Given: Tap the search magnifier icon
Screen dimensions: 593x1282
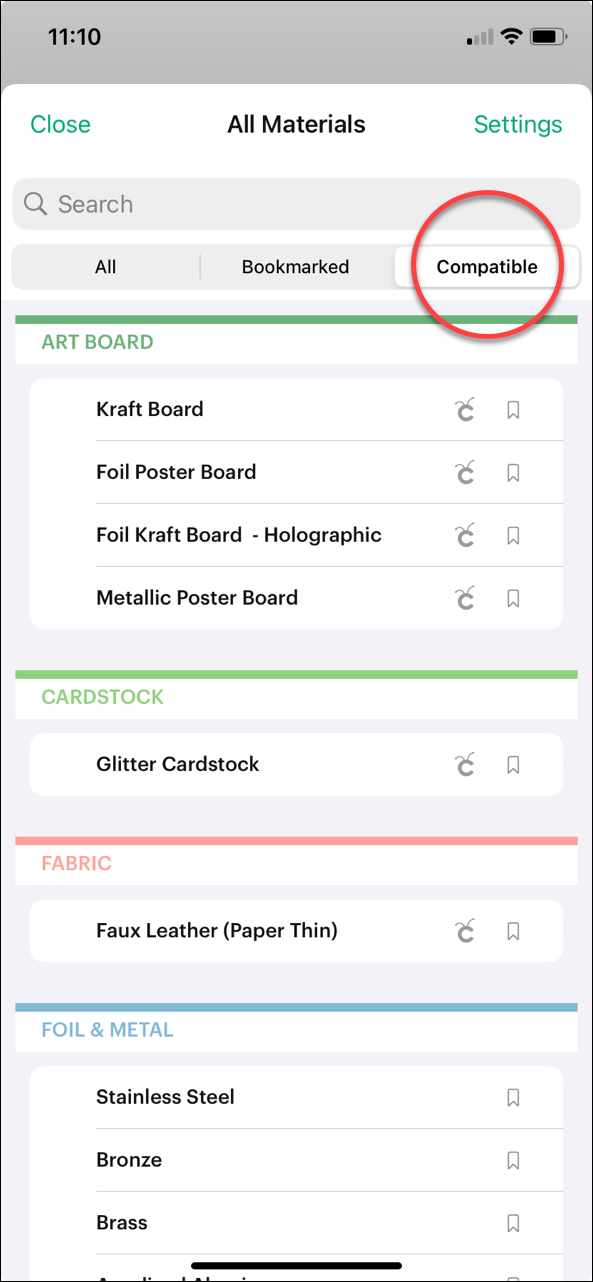Looking at the screenshot, I should [x=35, y=204].
